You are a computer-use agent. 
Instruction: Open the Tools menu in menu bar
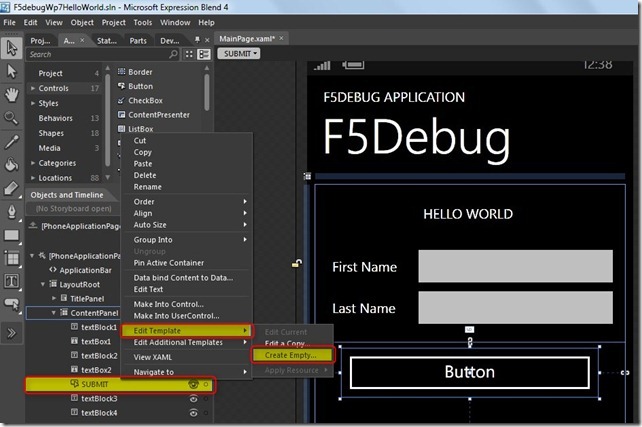click(x=143, y=22)
